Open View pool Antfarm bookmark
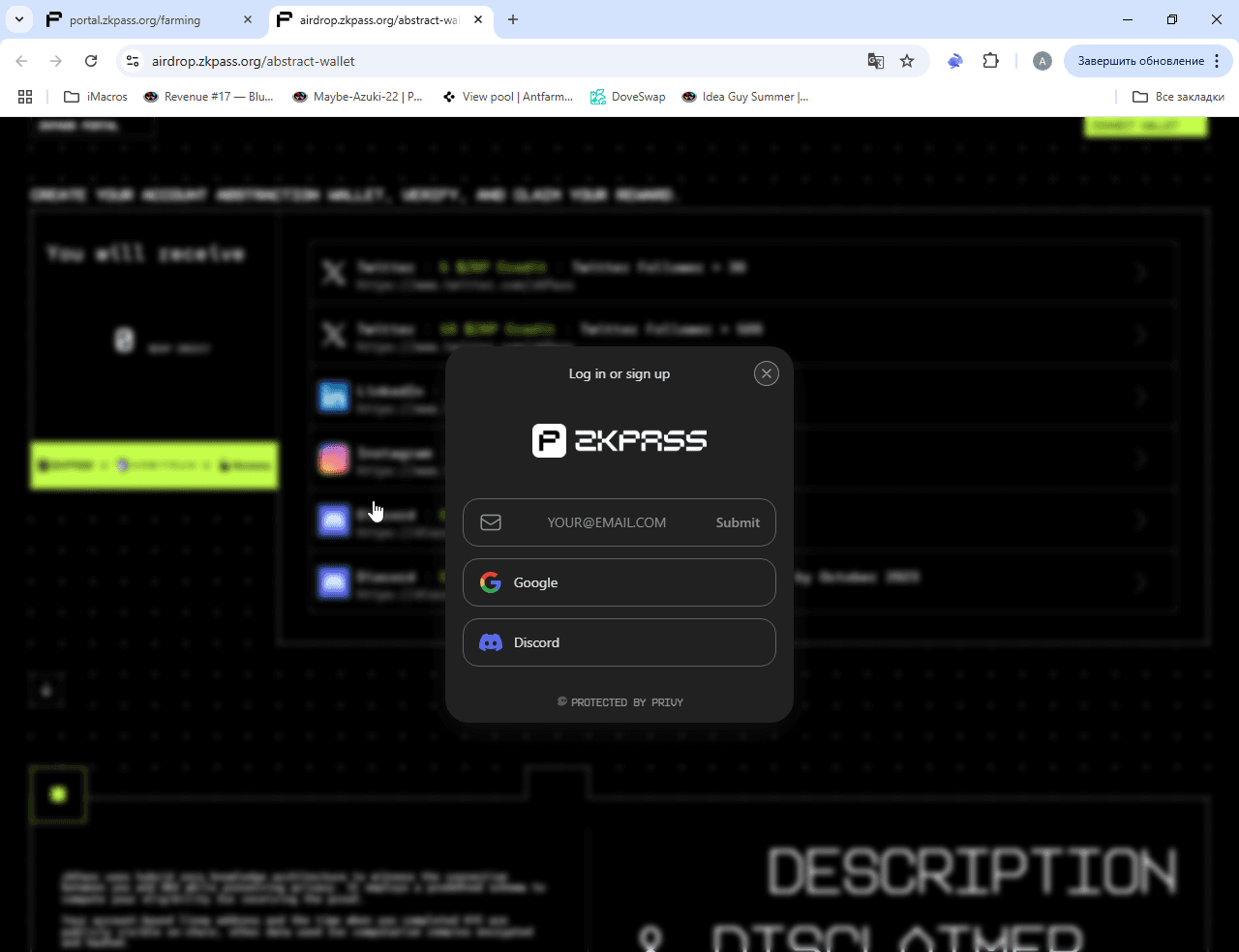 507,97
